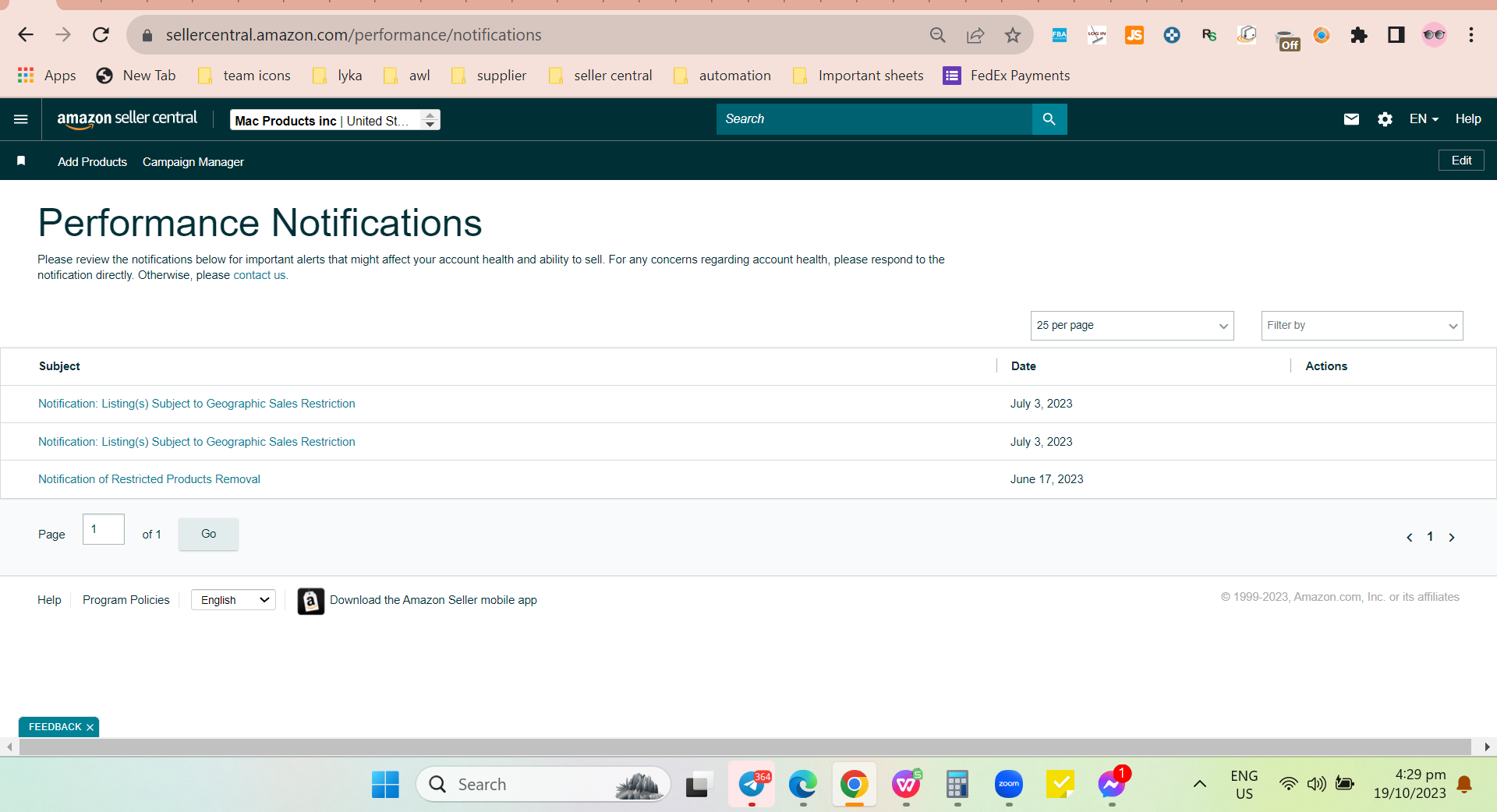Screen dimensions: 1497x812
Task: Go to the next notifications page arrow
Action: (x=1452, y=537)
